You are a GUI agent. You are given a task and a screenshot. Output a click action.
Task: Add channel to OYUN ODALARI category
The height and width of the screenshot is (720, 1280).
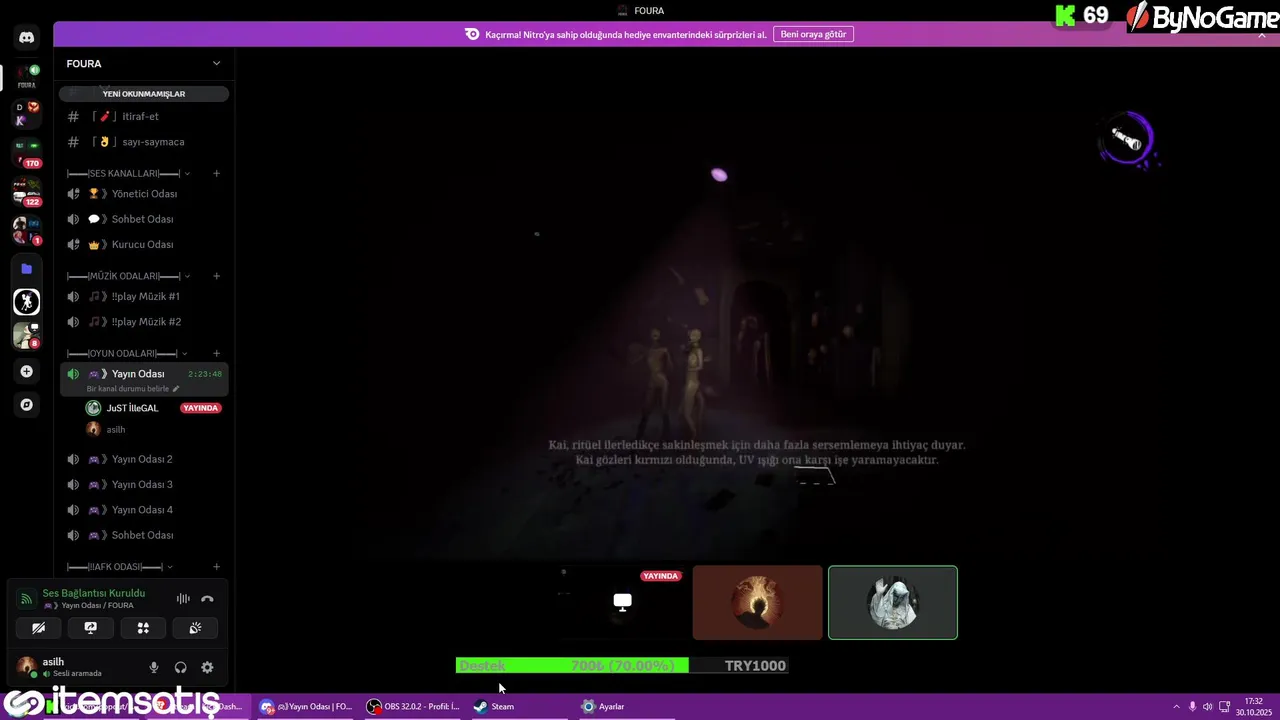coord(216,353)
